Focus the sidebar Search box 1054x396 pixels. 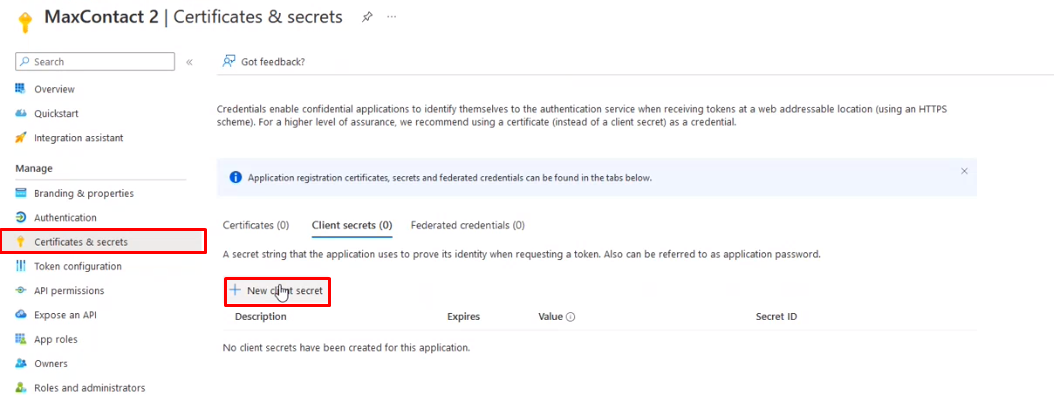95,61
